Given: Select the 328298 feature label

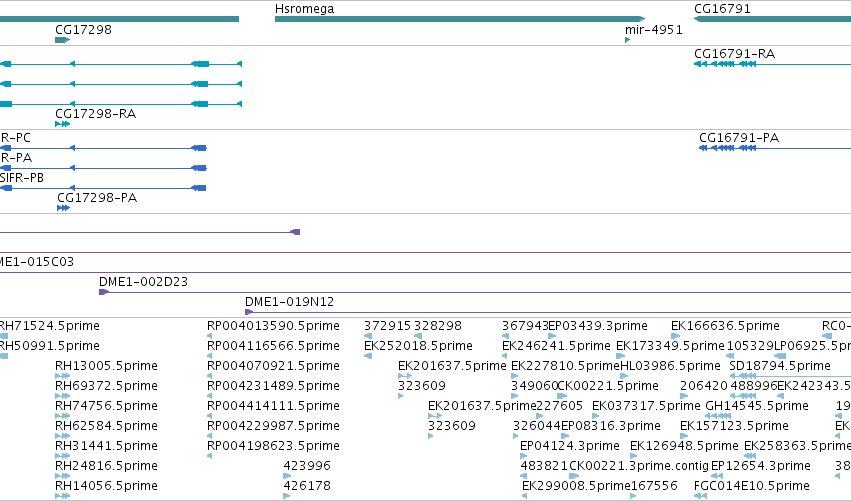Looking at the screenshot, I should 437,326.
